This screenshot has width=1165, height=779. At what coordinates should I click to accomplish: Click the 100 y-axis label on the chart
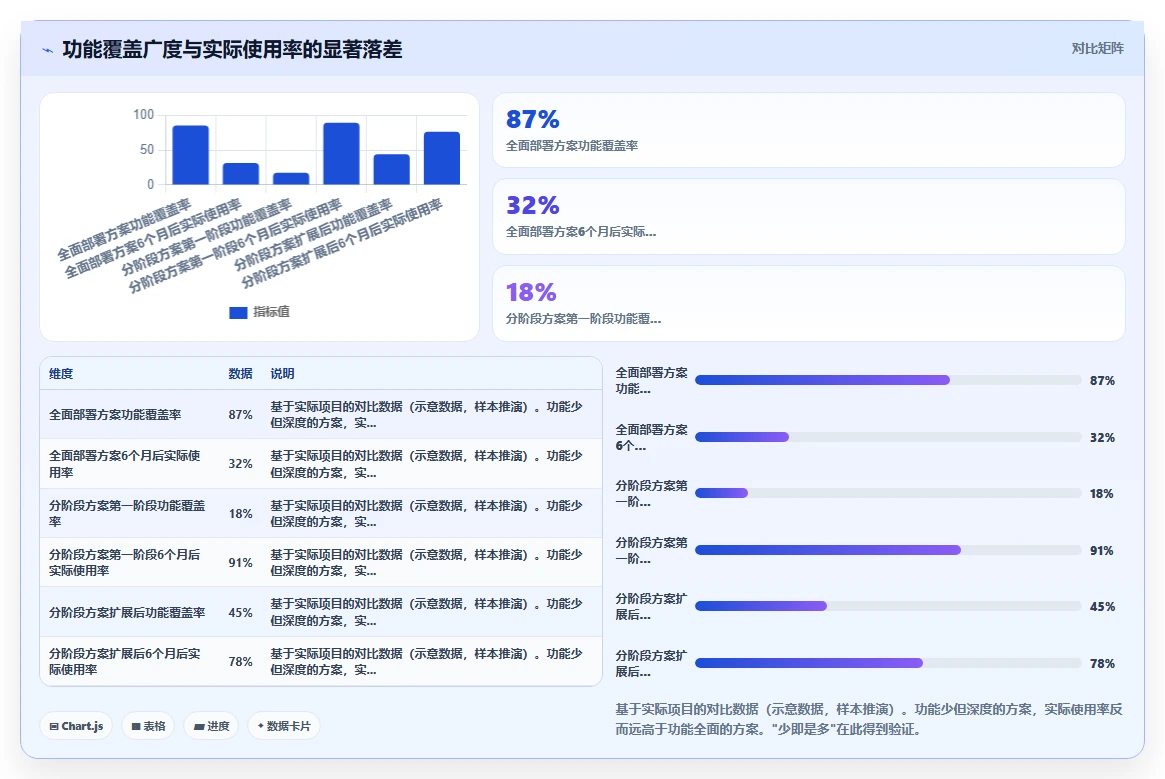(x=143, y=114)
